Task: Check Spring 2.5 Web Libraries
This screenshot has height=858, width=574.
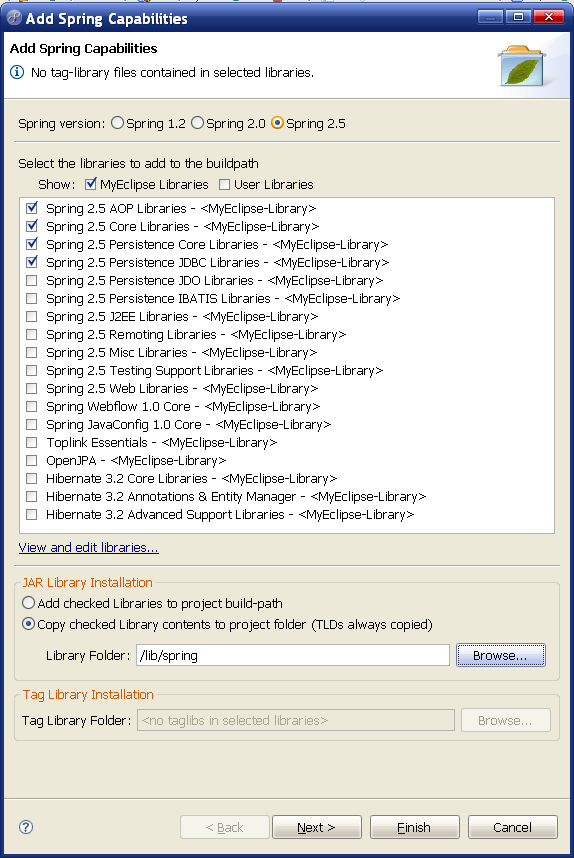Action: coord(32,389)
